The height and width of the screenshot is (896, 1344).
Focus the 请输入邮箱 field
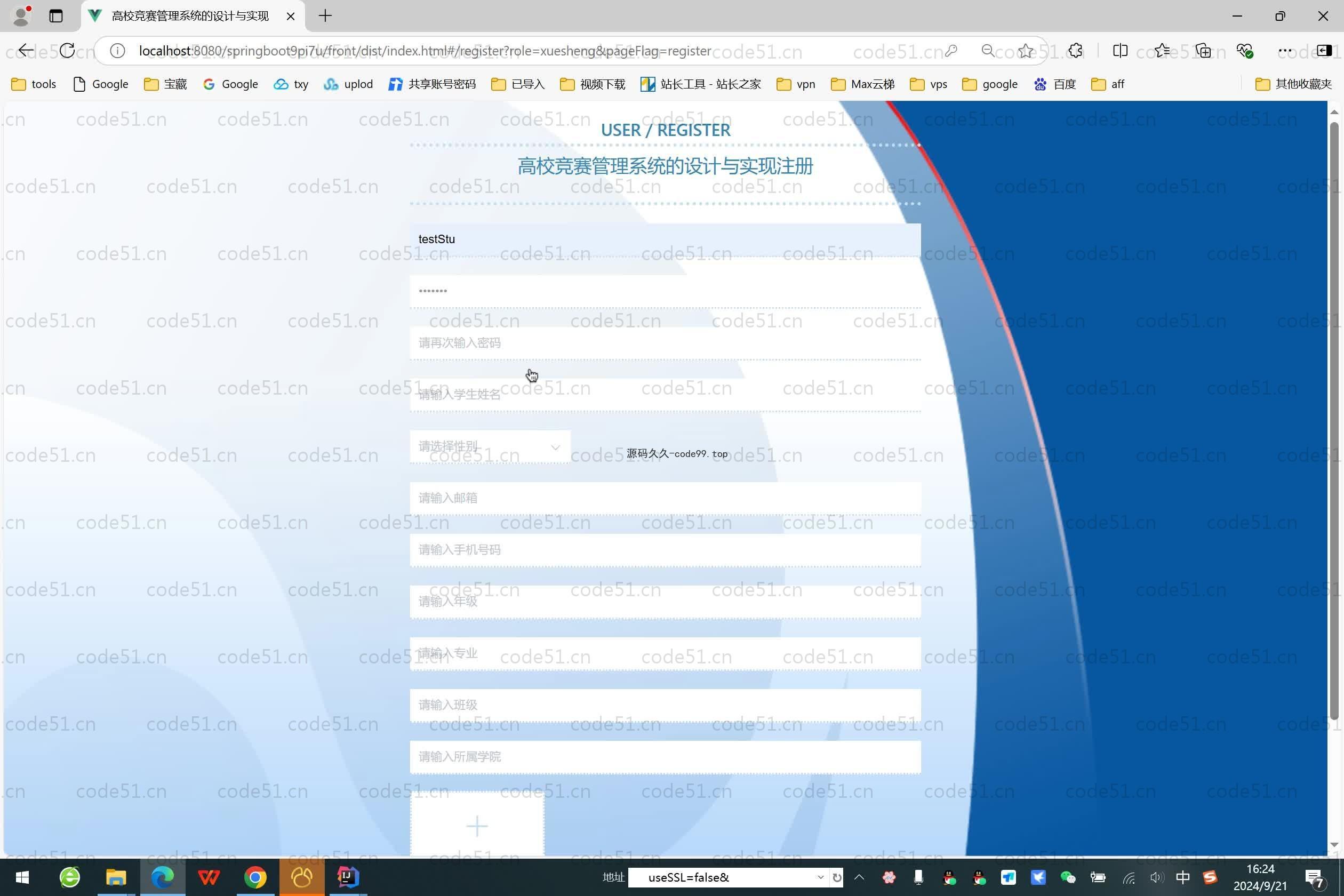click(665, 498)
